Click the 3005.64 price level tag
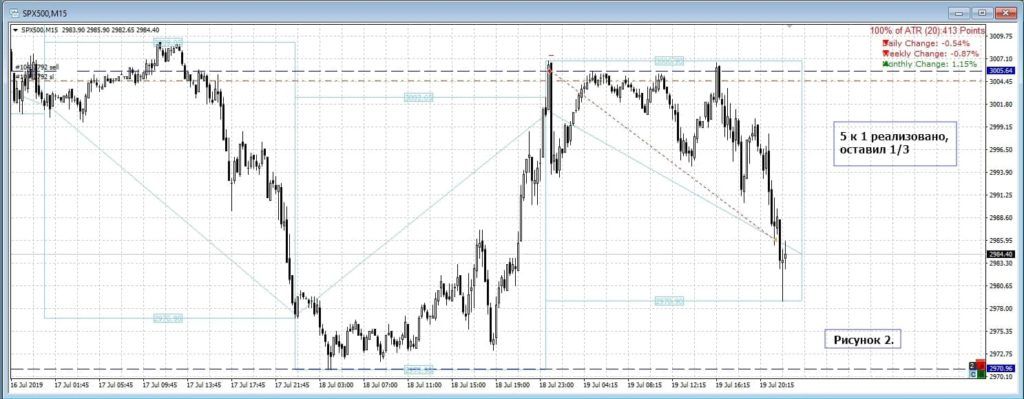 click(x=1000, y=71)
